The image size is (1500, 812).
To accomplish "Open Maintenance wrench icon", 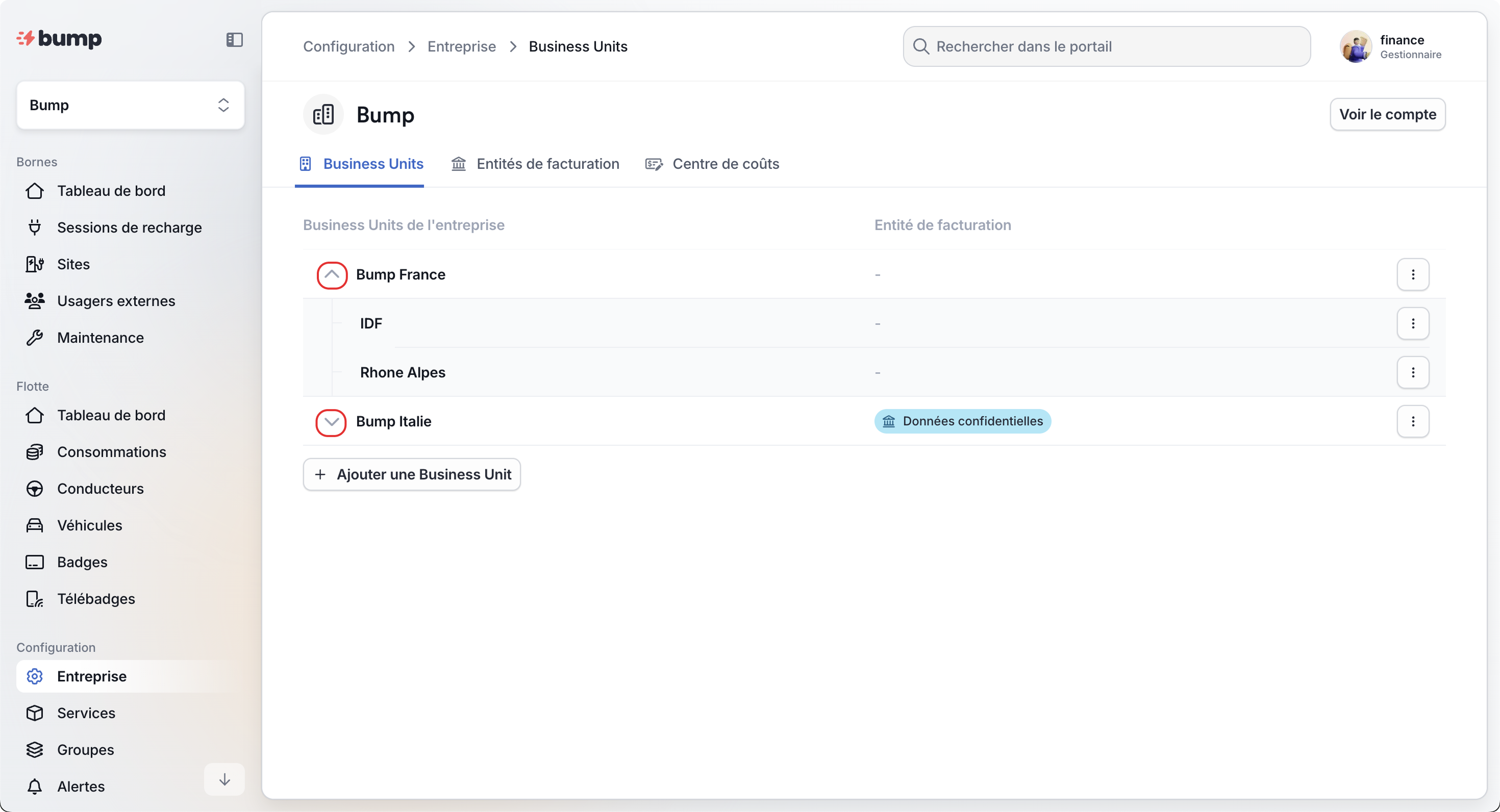I will click(x=34, y=338).
